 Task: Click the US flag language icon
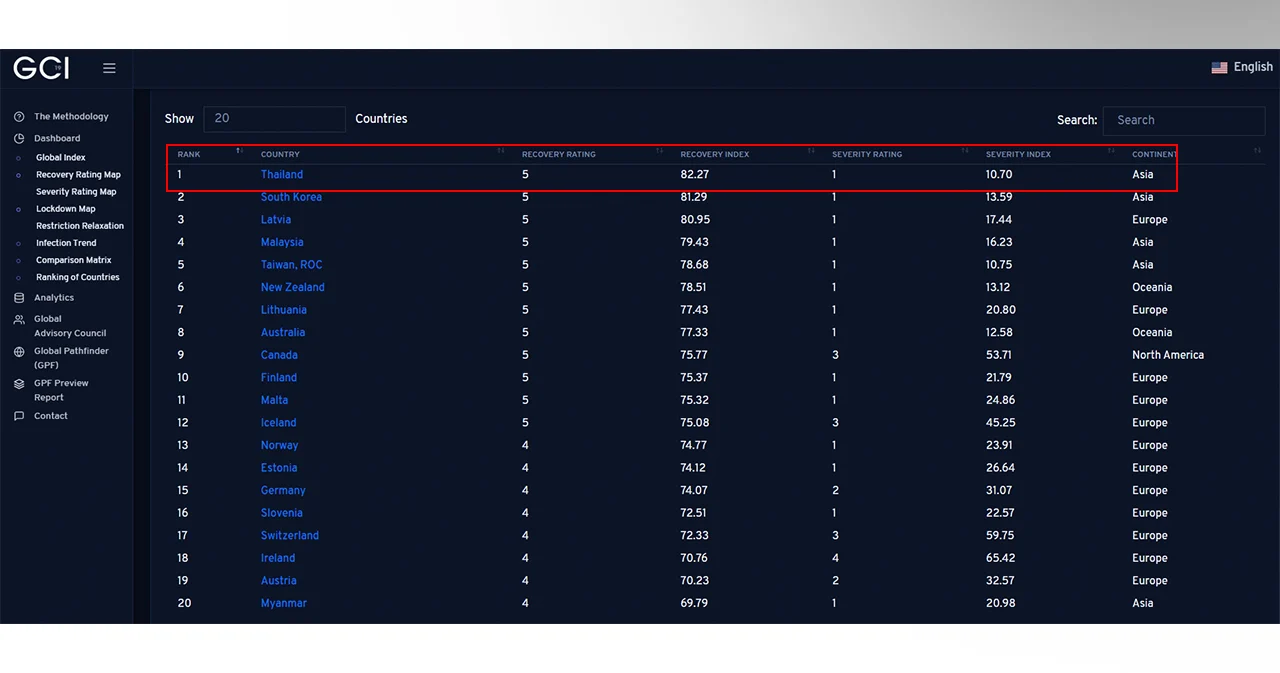coord(1219,67)
